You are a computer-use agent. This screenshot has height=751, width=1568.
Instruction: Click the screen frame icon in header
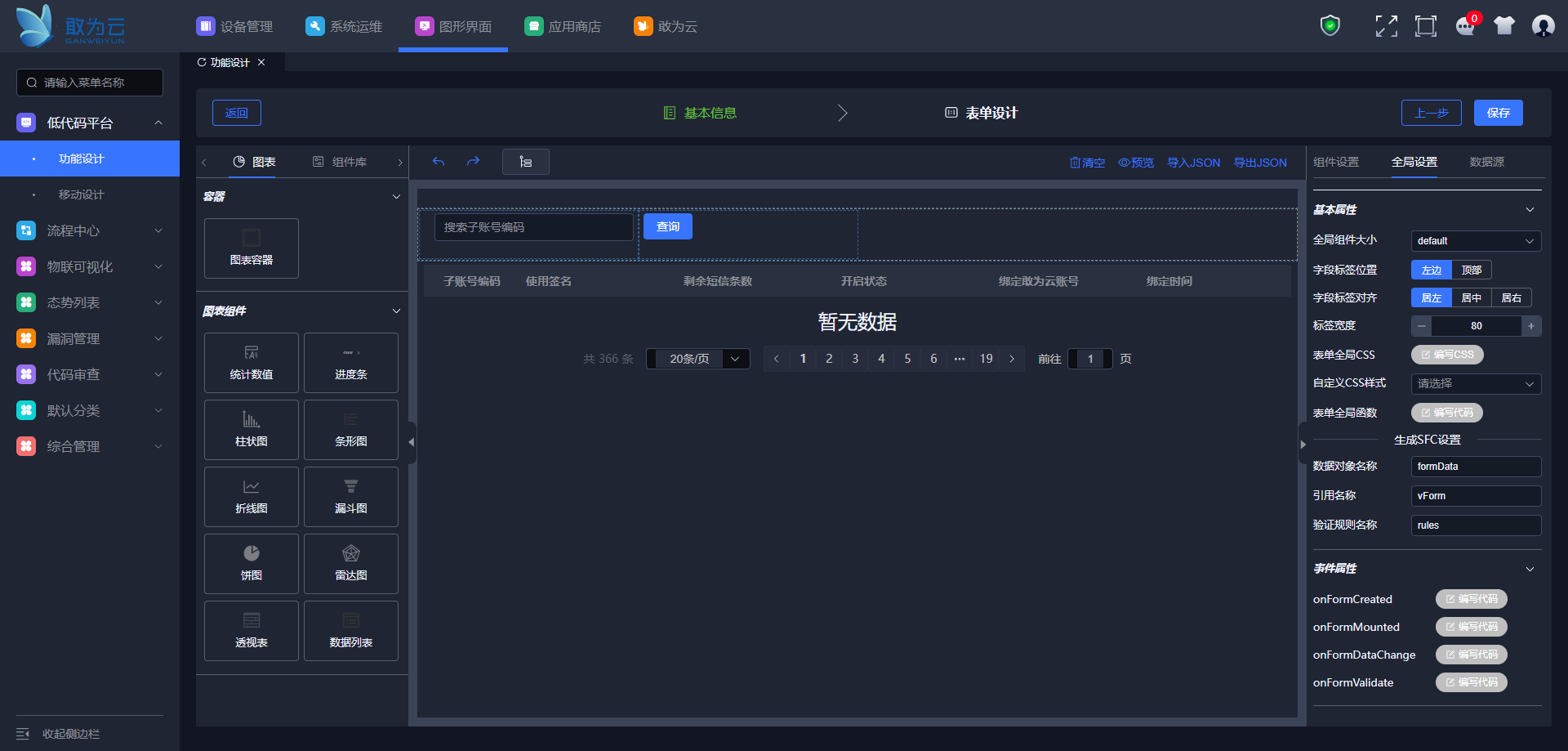pos(1426,26)
